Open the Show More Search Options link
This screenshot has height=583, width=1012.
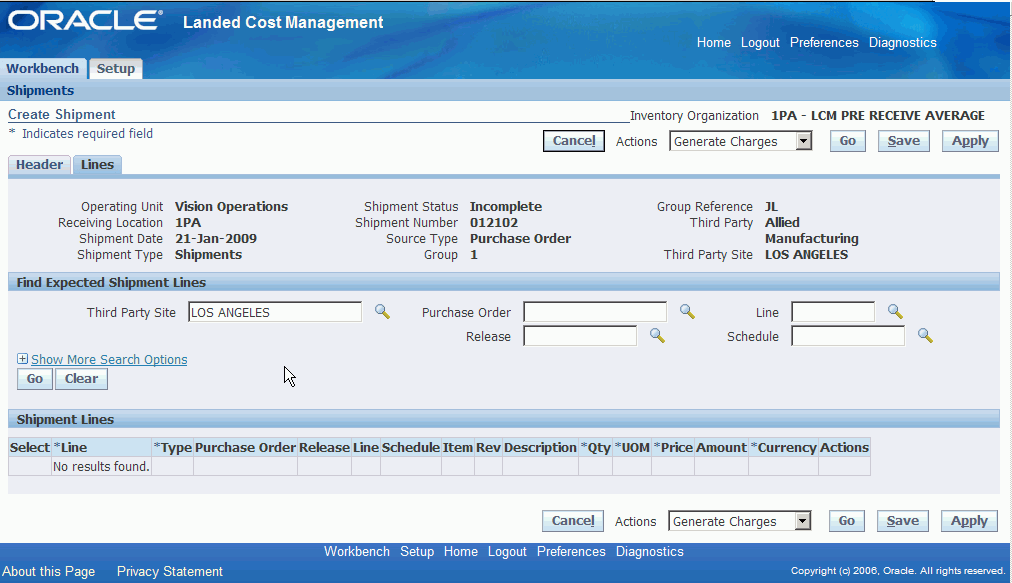pyautogui.click(x=109, y=360)
